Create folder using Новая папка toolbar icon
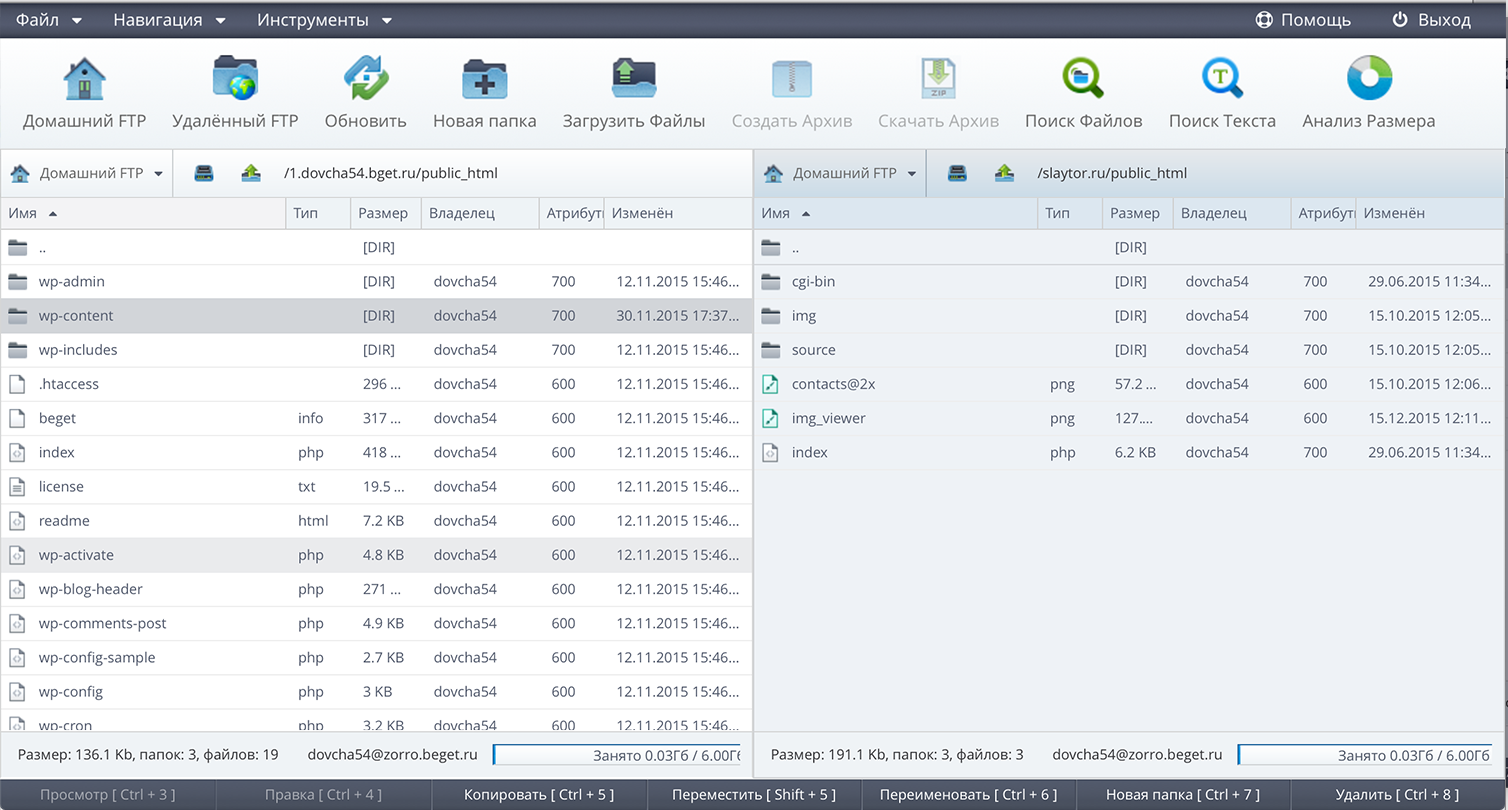This screenshot has height=810, width=1508. pos(485,80)
